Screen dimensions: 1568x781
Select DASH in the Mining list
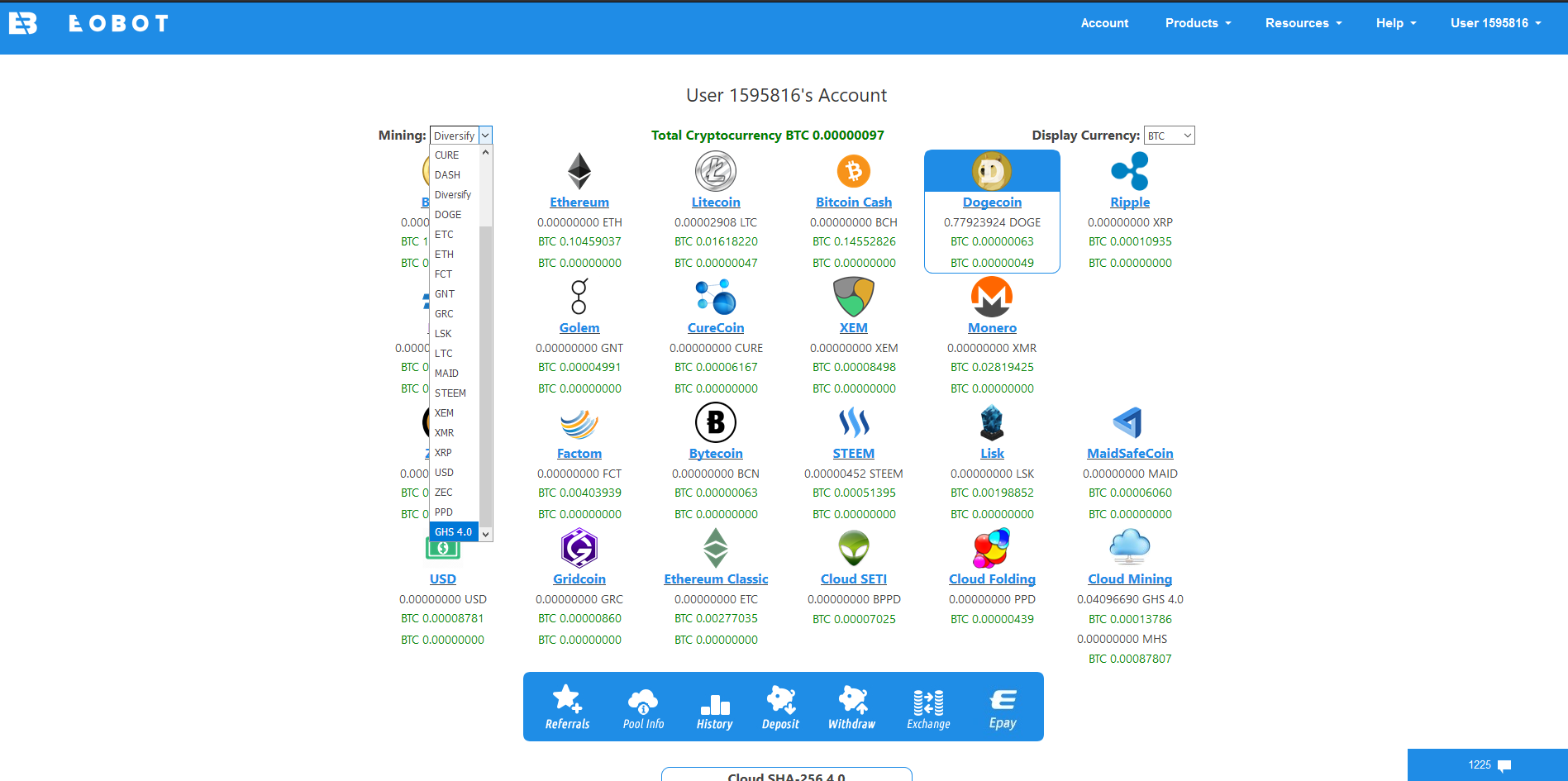click(x=454, y=175)
